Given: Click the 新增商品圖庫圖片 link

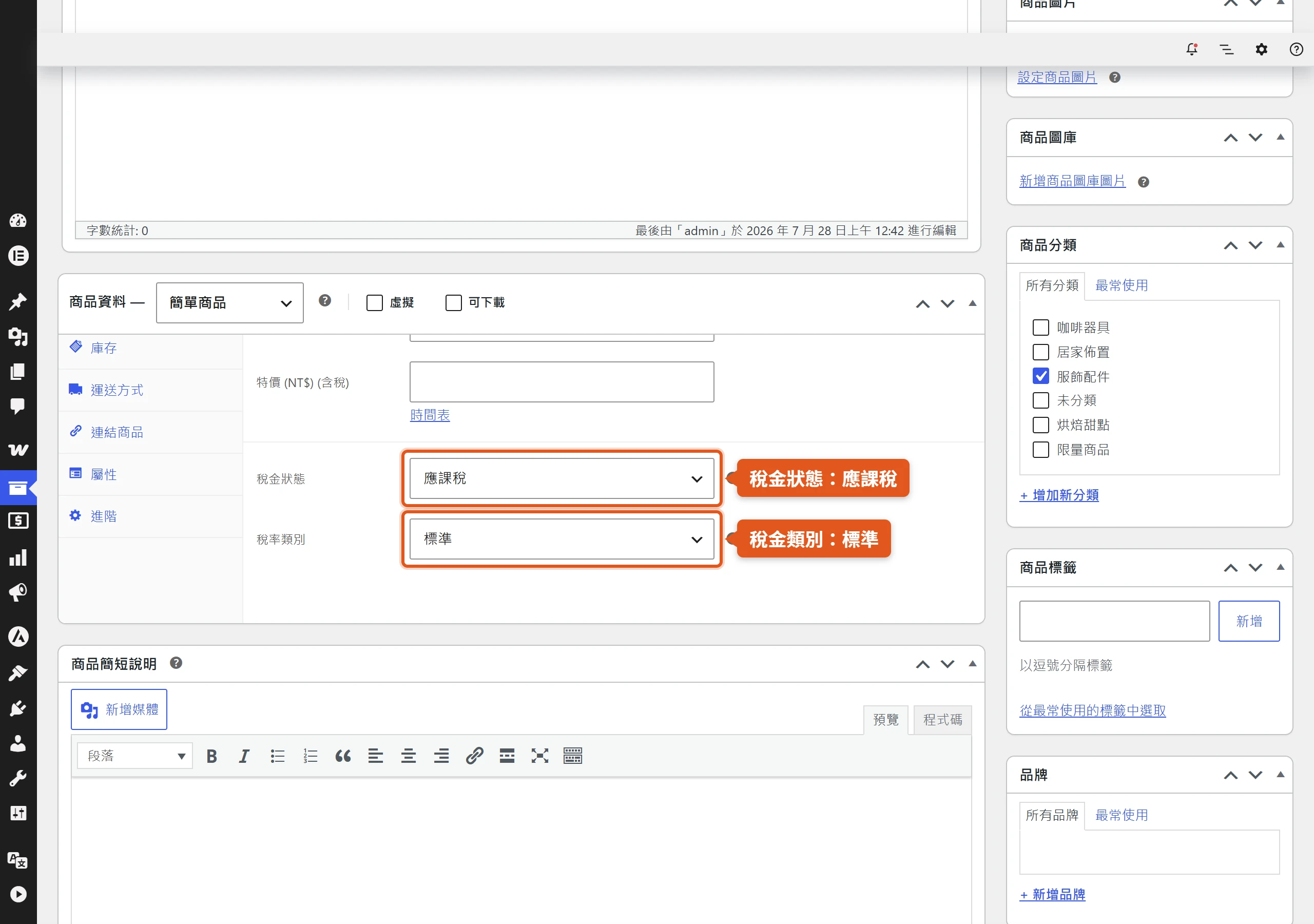Looking at the screenshot, I should pyautogui.click(x=1072, y=182).
